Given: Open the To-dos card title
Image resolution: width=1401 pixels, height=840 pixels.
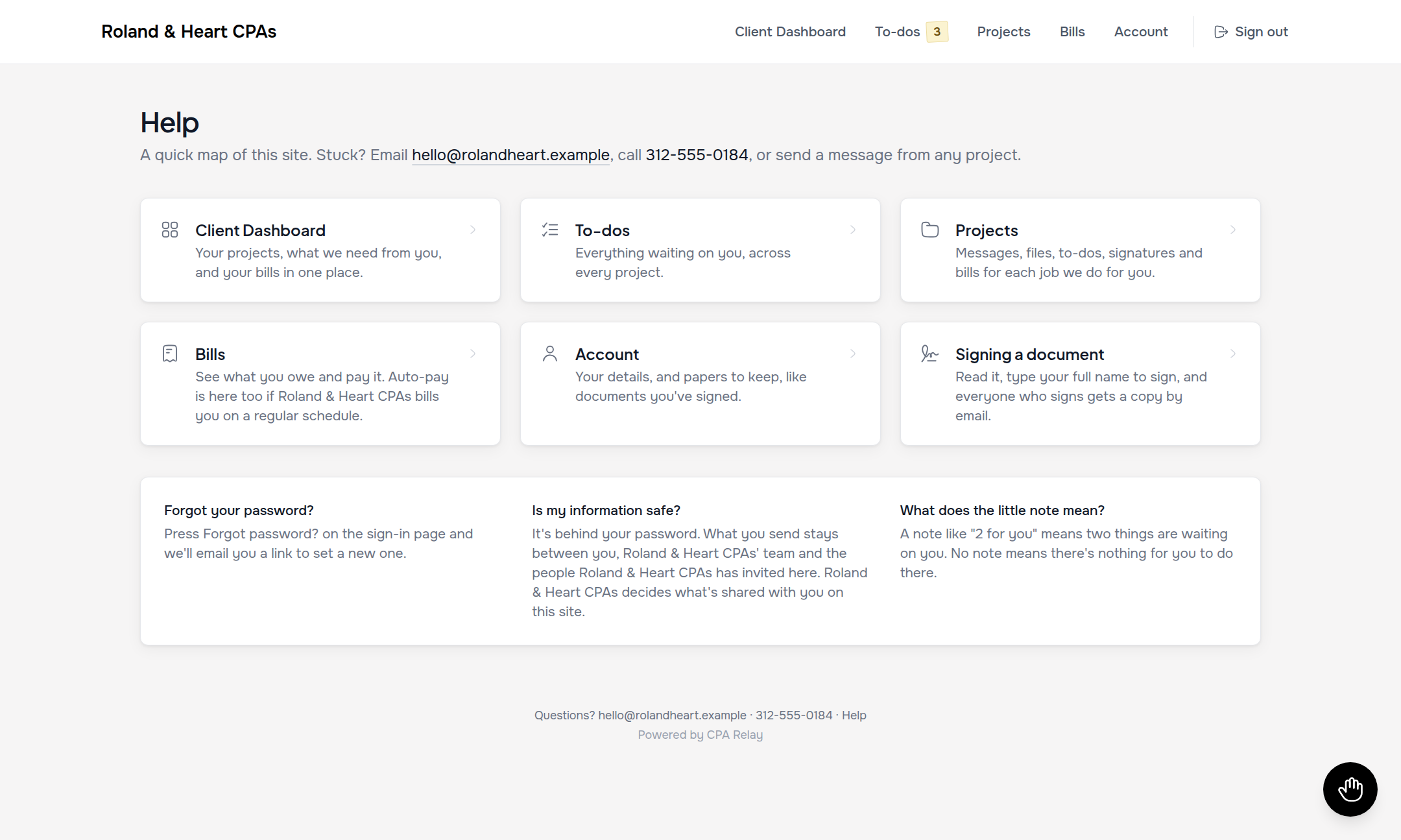Looking at the screenshot, I should [603, 230].
